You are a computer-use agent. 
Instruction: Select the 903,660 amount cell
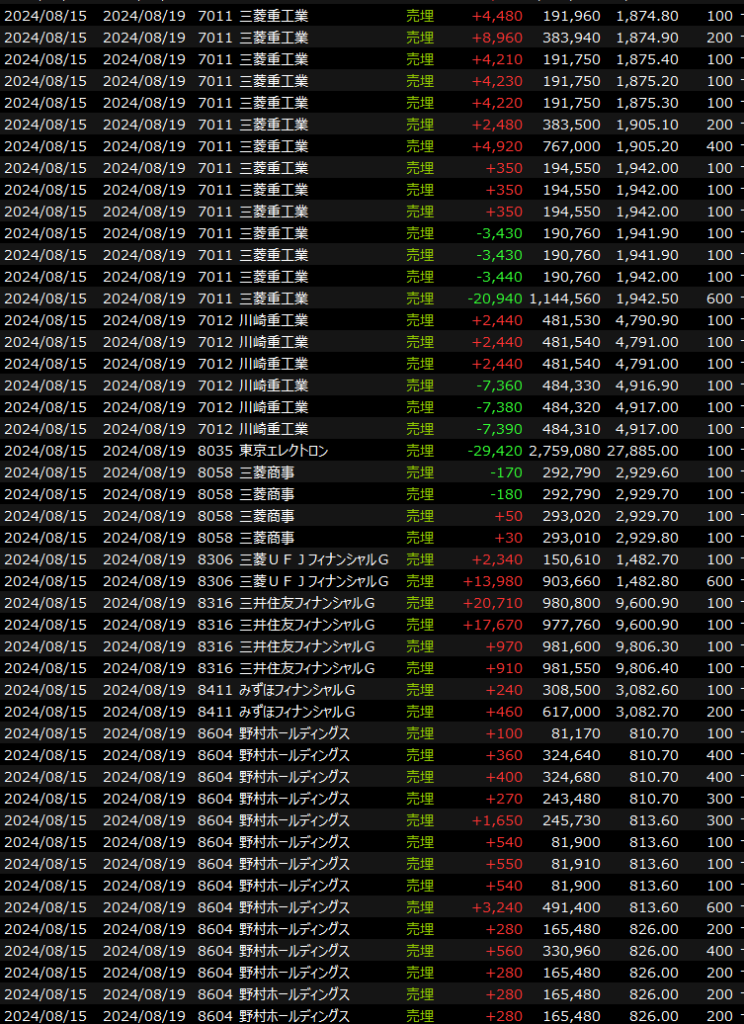[573, 581]
